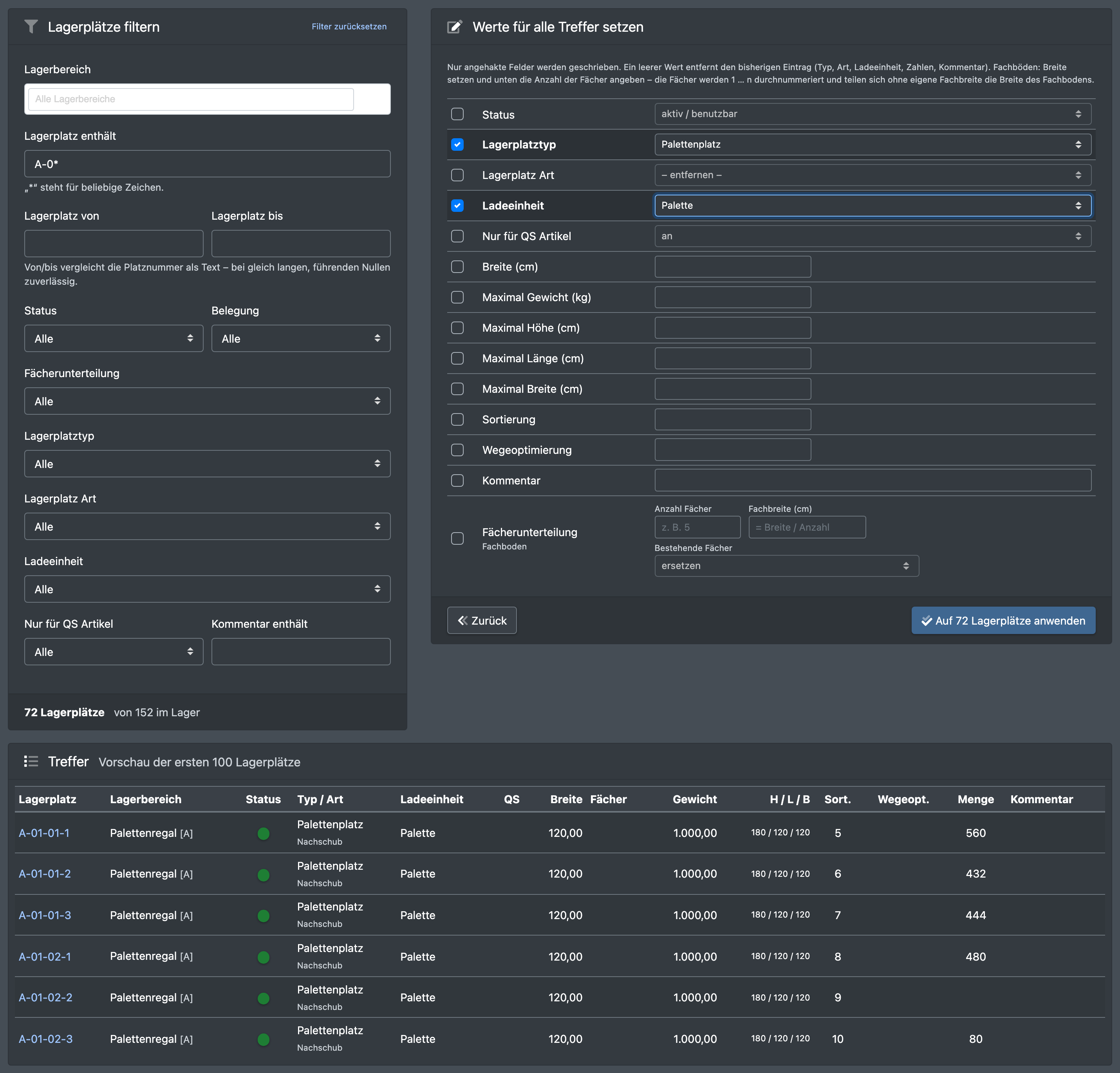Image resolution: width=1120 pixels, height=1073 pixels.
Task: Click the Zurück button
Action: point(482,620)
